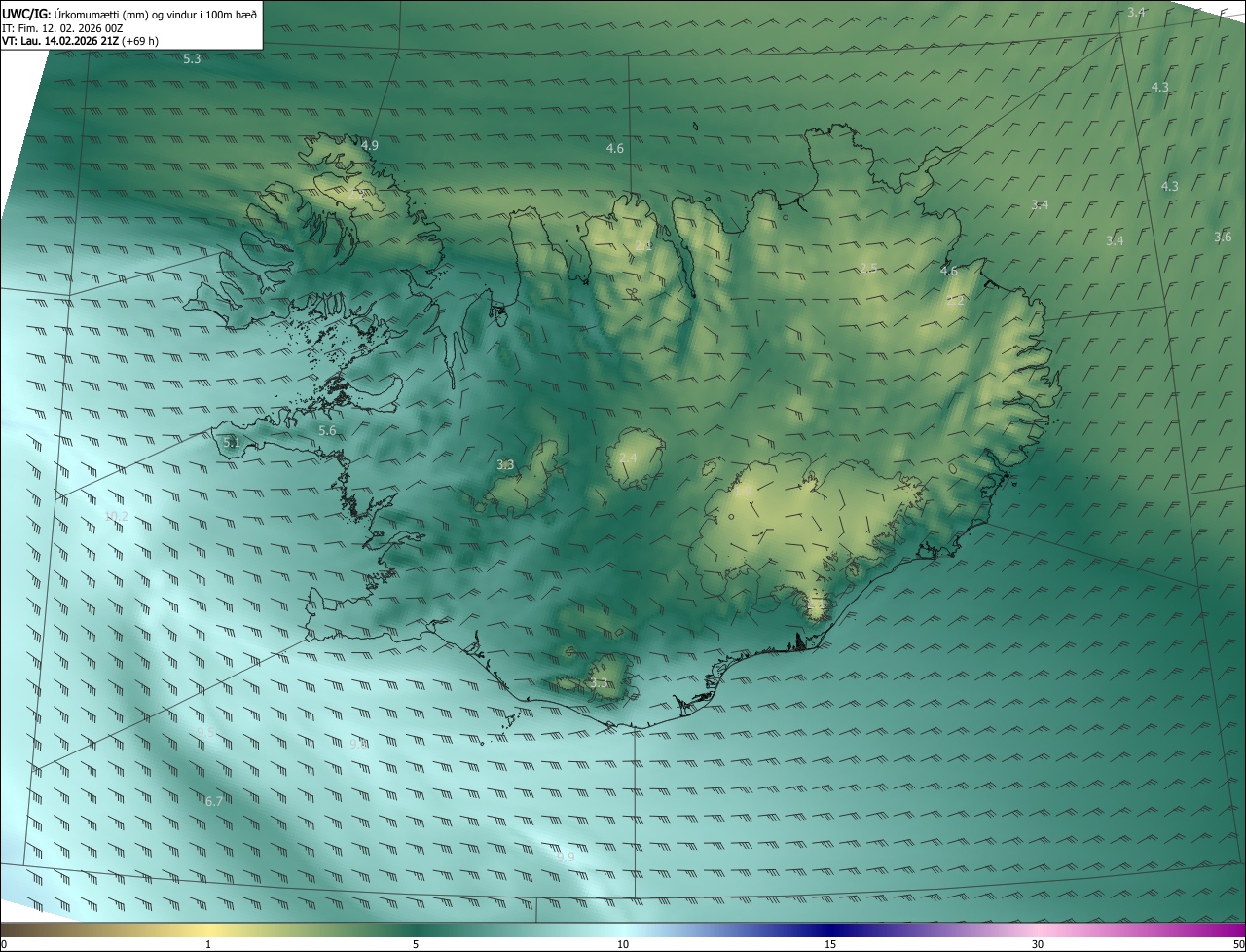Click the valid time 'VT: Lau. 14.02.2026 21Z (+69 h)'
The width and height of the screenshot is (1246, 952).
tap(80, 41)
